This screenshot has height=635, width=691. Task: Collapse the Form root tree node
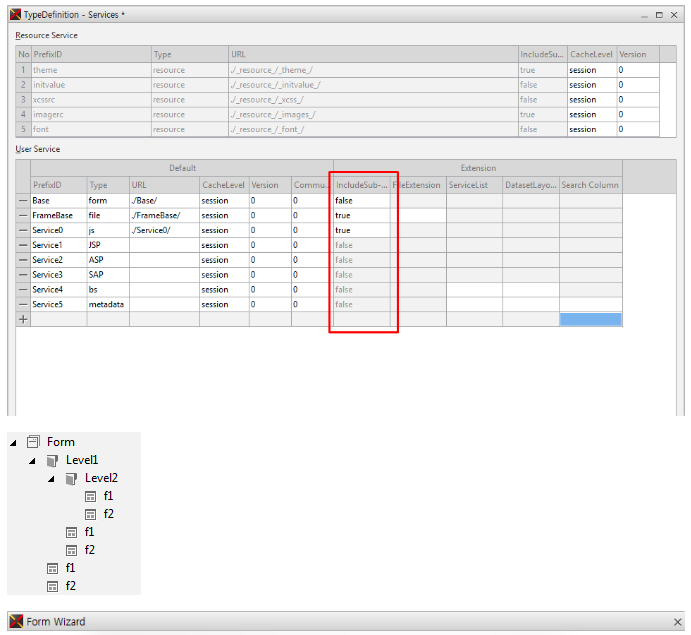click(14, 442)
